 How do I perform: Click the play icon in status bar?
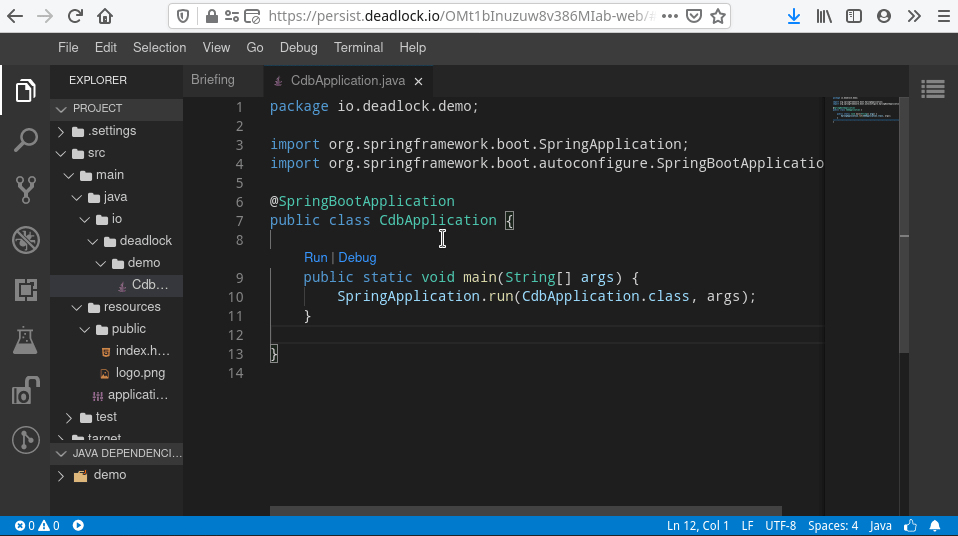coord(78,526)
